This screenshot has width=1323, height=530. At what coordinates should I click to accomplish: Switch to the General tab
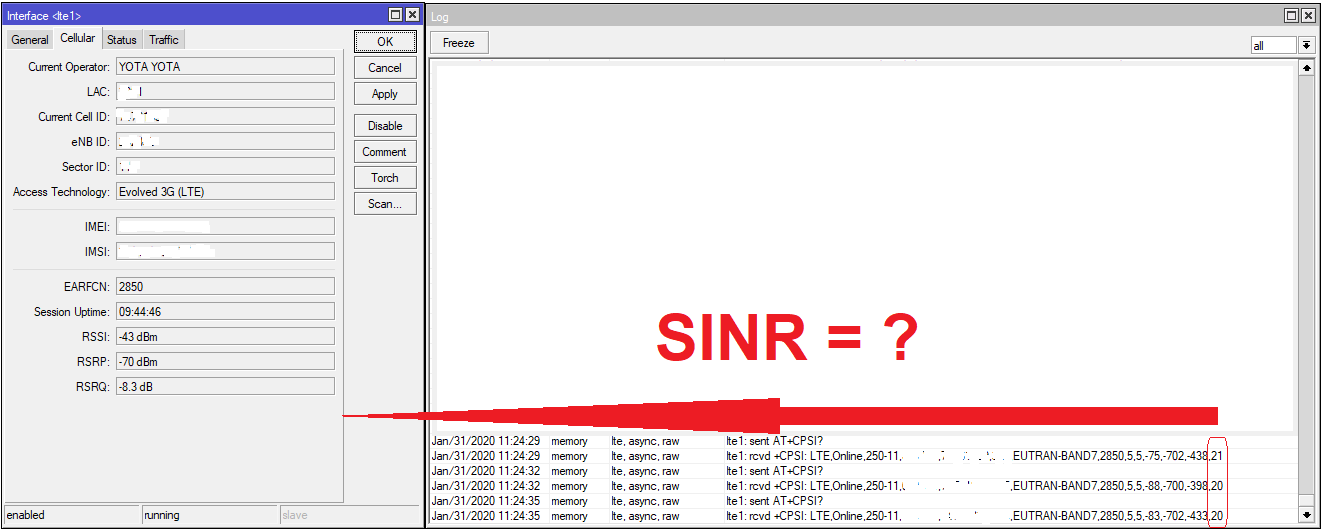[30, 40]
